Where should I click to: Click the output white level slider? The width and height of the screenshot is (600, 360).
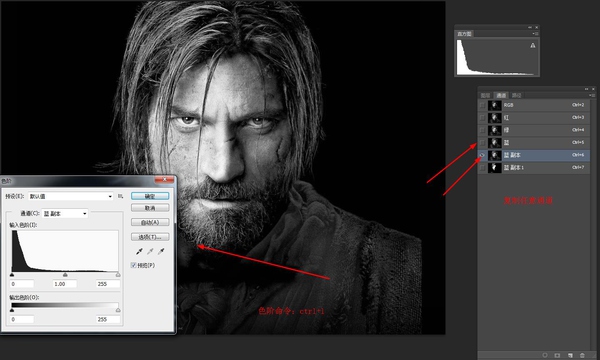pos(118,310)
